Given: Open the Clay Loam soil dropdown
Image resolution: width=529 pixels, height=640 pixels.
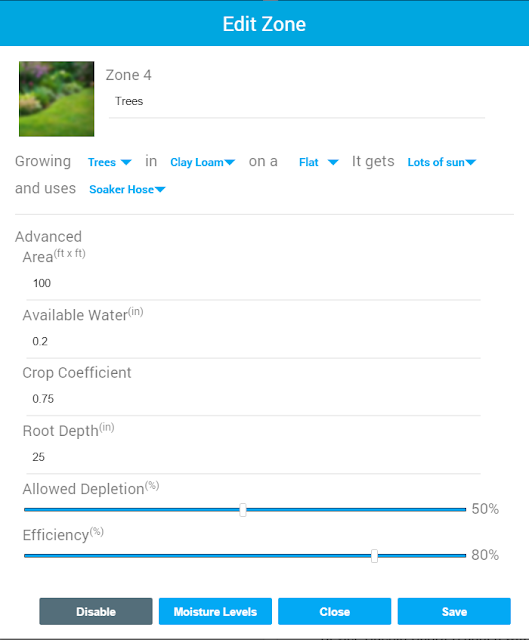Looking at the screenshot, I should tap(202, 162).
